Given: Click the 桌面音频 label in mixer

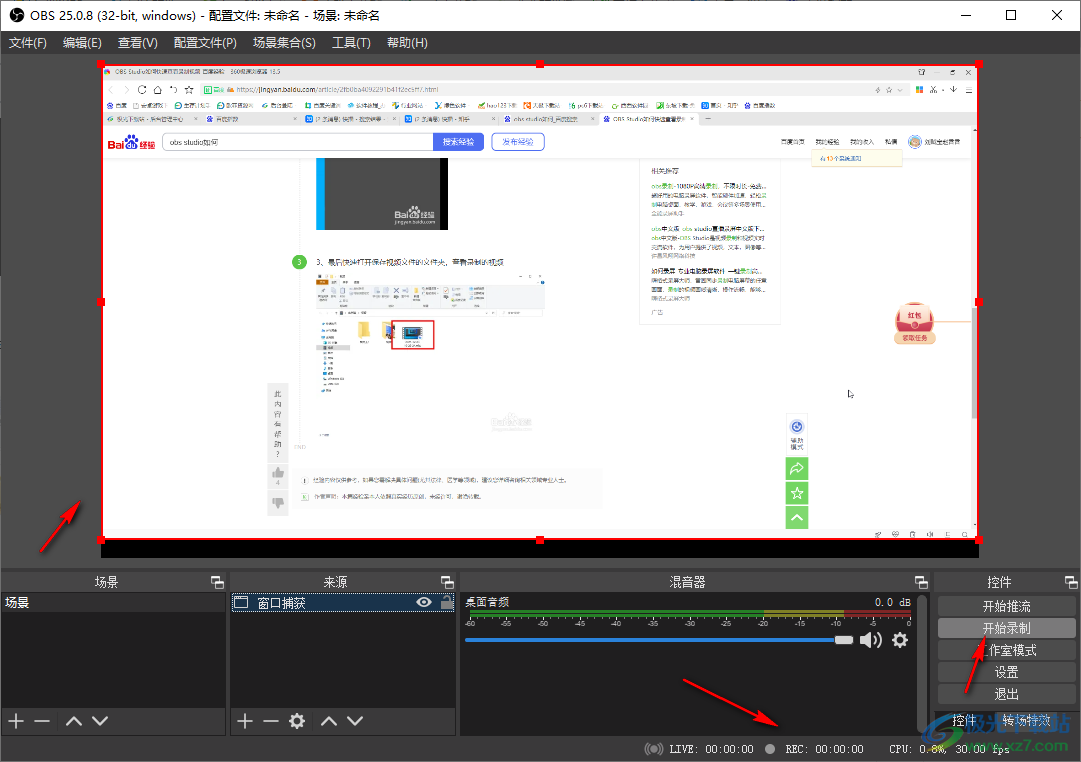Looking at the screenshot, I should pos(487,602).
